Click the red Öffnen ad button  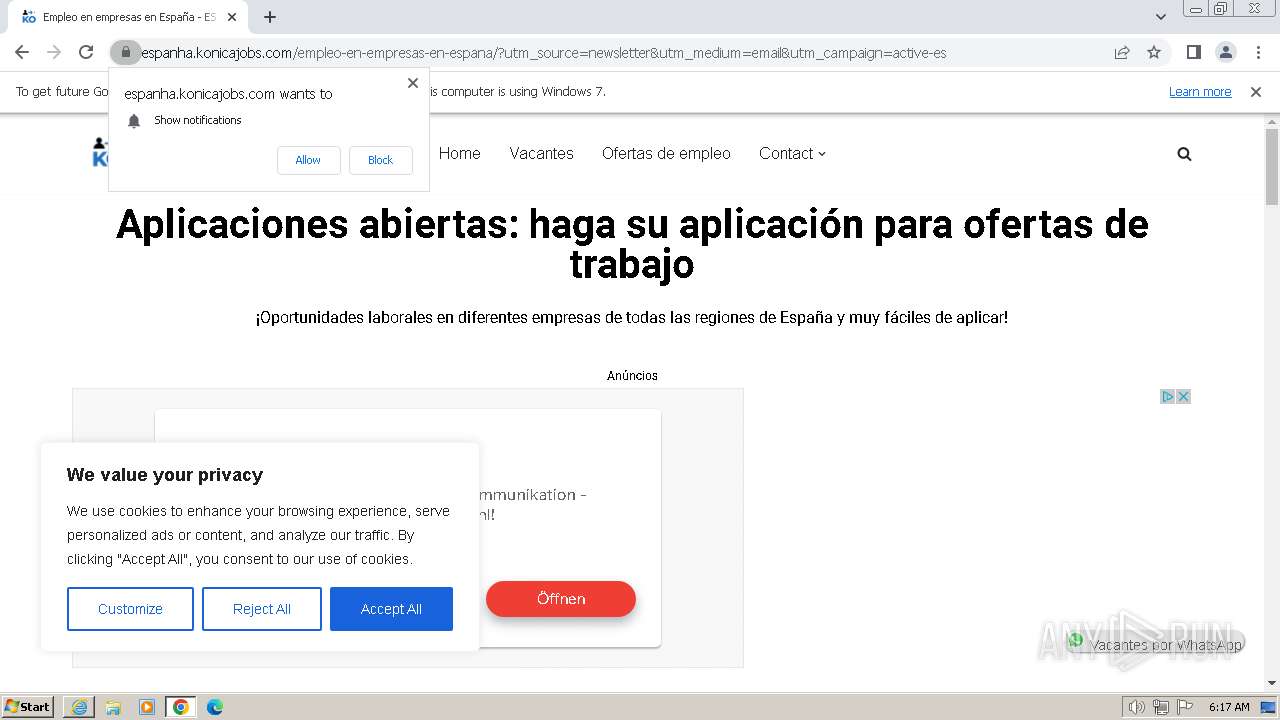[x=561, y=599]
